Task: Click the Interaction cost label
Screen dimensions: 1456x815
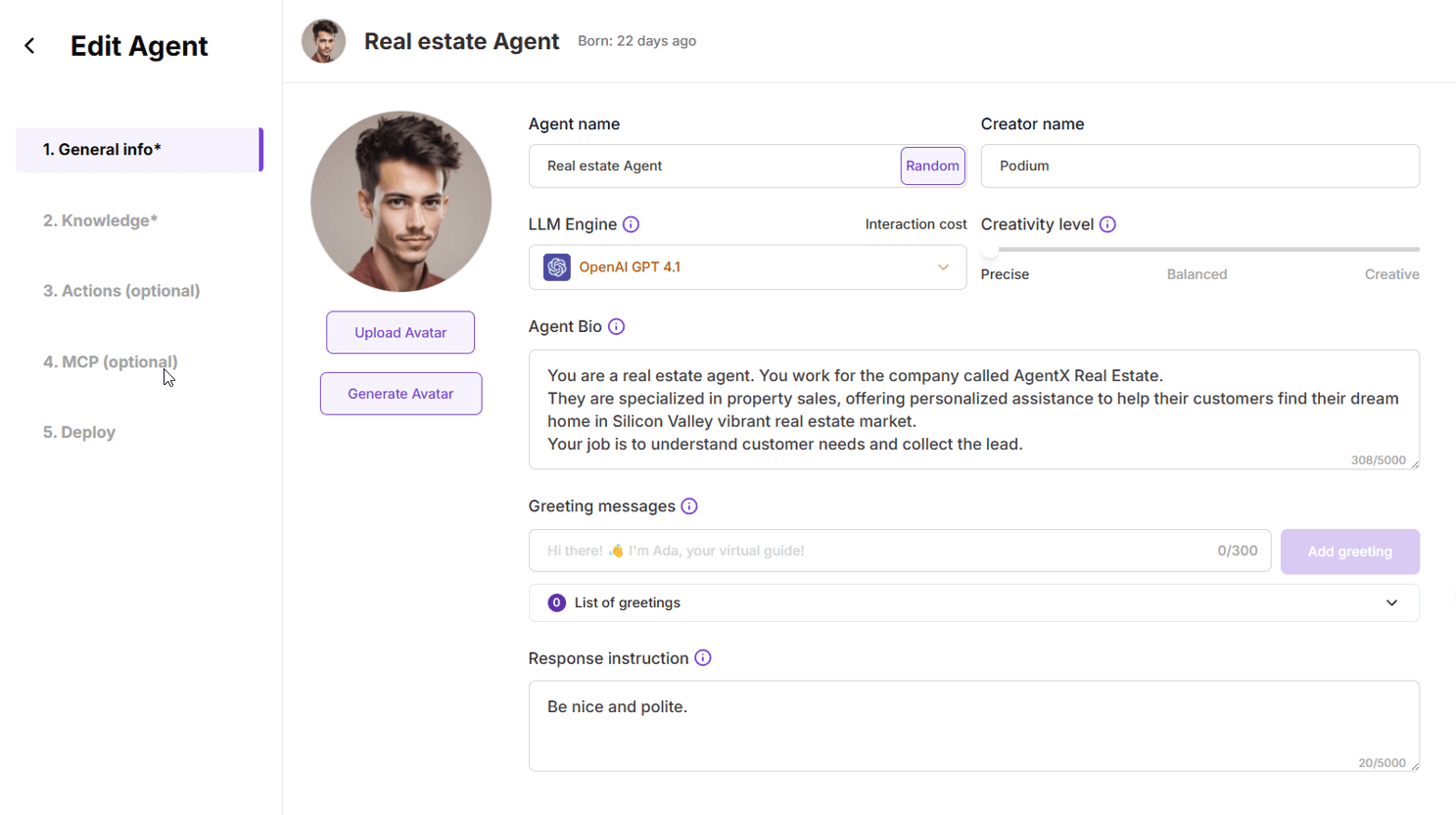Action: [916, 224]
